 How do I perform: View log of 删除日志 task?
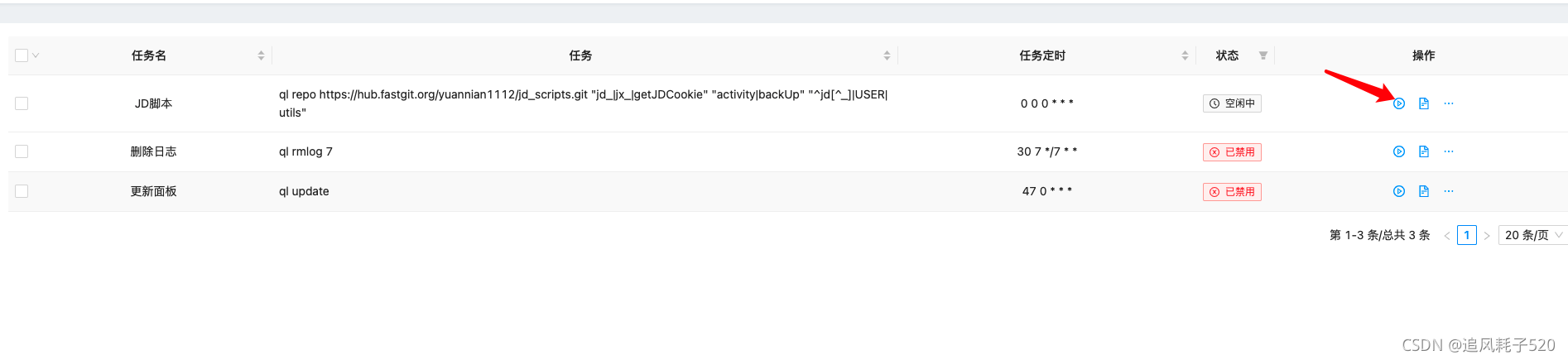pos(1424,151)
